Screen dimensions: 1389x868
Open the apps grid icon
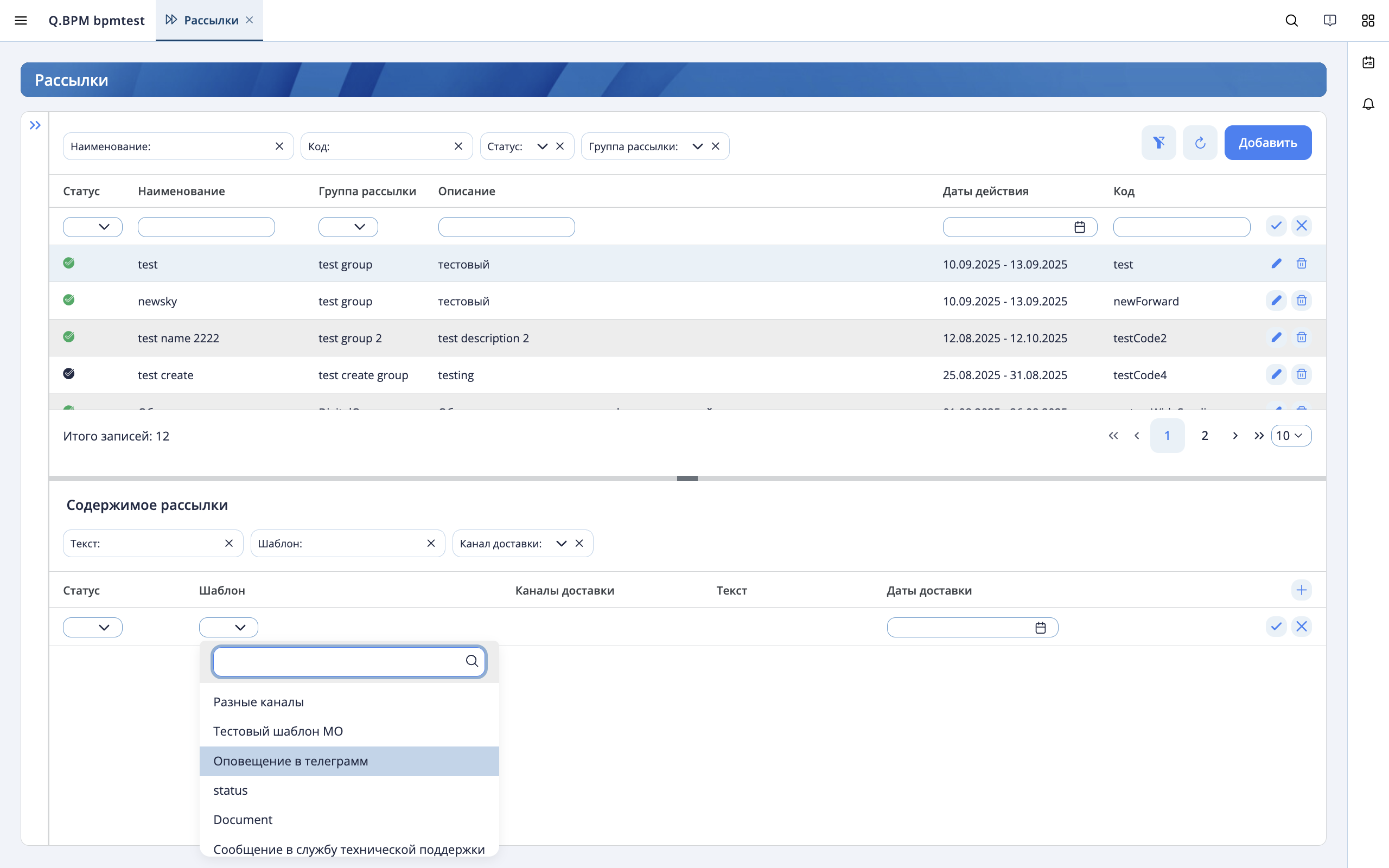pyautogui.click(x=1368, y=21)
